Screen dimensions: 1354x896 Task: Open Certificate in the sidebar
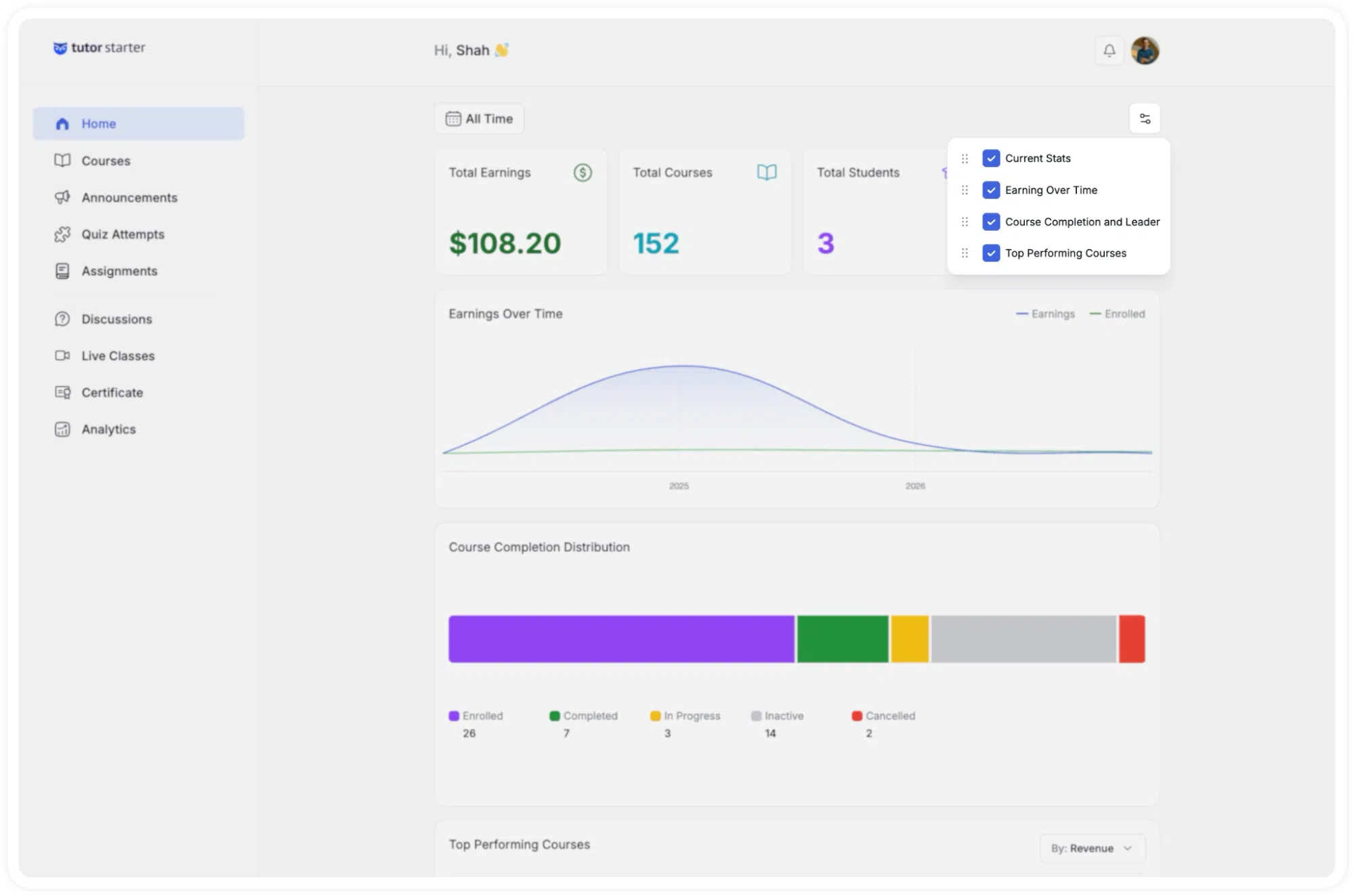pyautogui.click(x=139, y=392)
